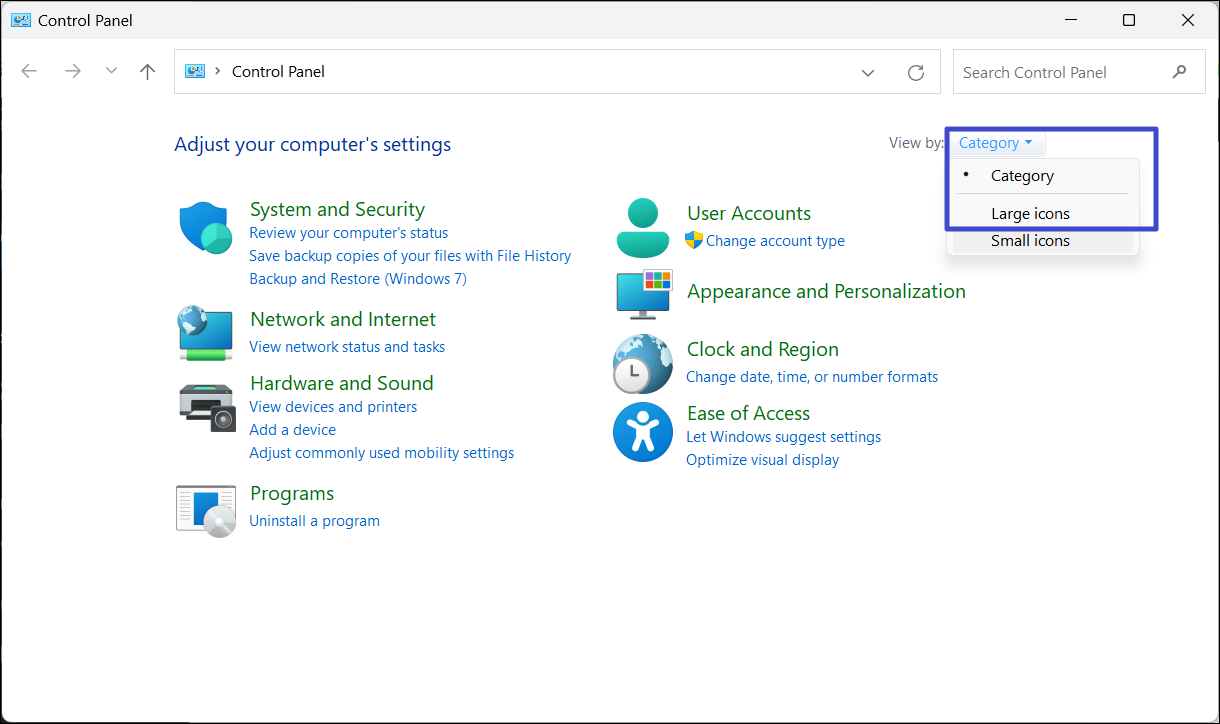Expand the address bar history dropdown
This screenshot has height=724, width=1220.
tap(868, 72)
